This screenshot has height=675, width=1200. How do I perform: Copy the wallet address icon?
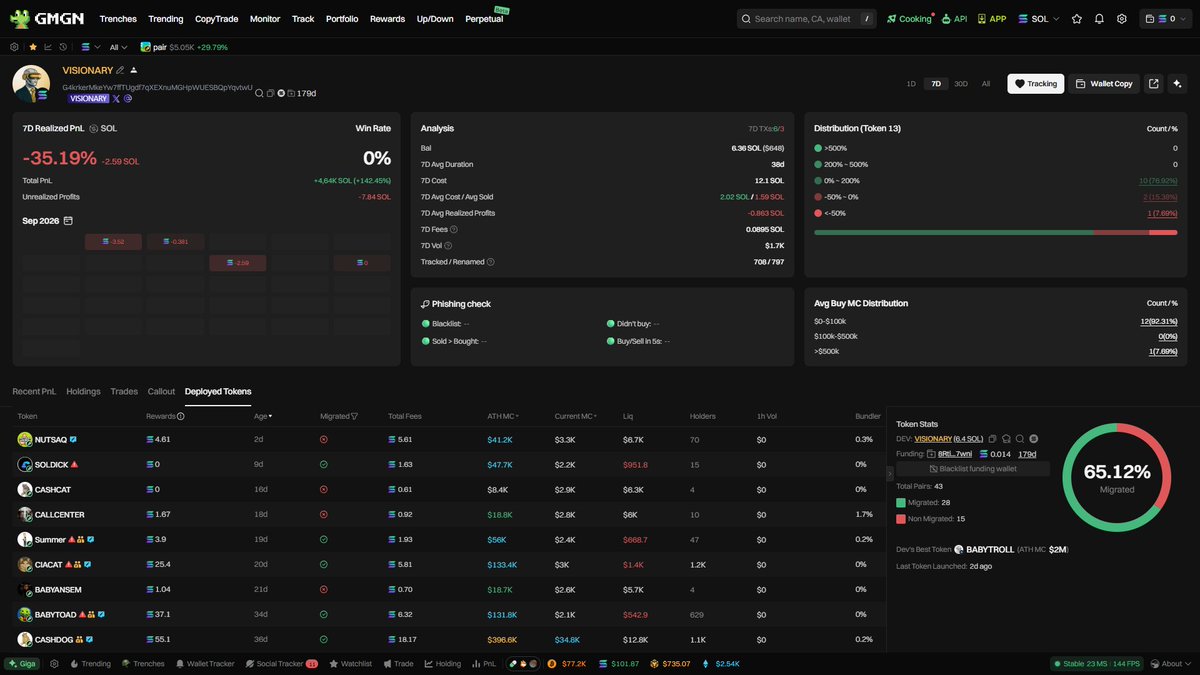point(270,93)
